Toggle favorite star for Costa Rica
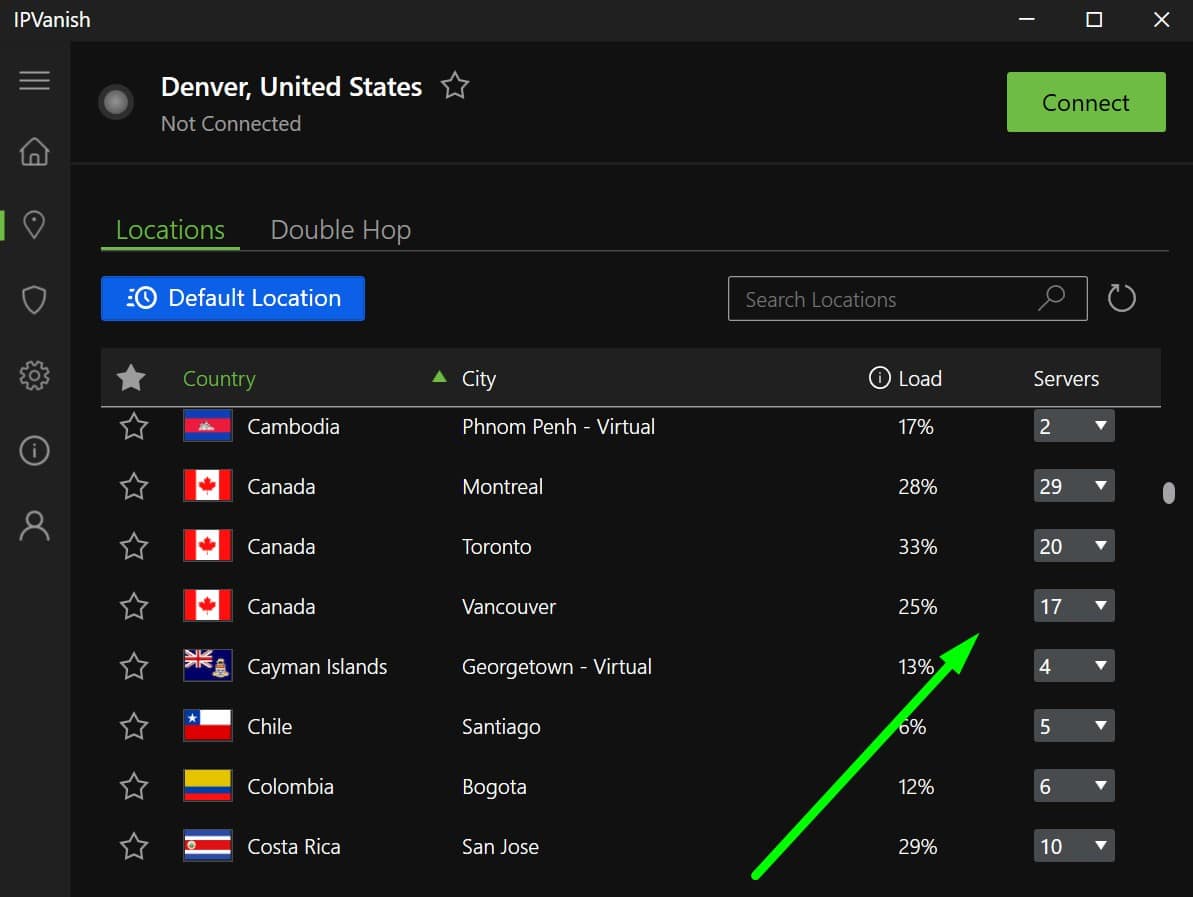The height and width of the screenshot is (897, 1193). coord(134,847)
